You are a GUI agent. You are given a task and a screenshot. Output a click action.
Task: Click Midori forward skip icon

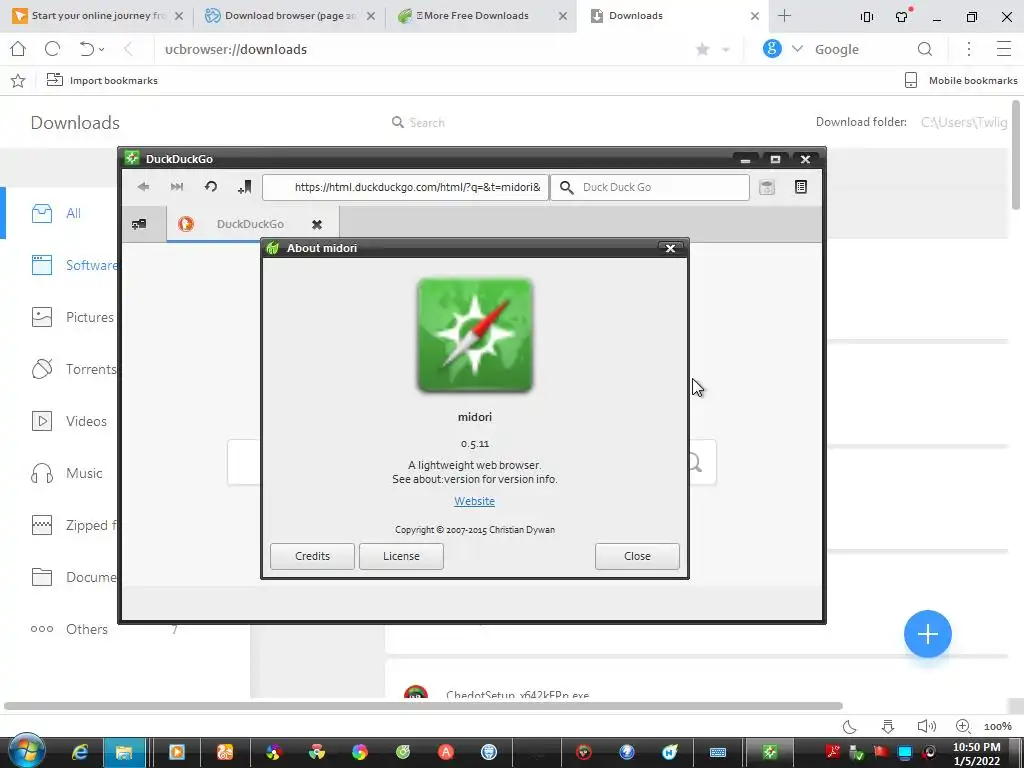click(x=176, y=187)
